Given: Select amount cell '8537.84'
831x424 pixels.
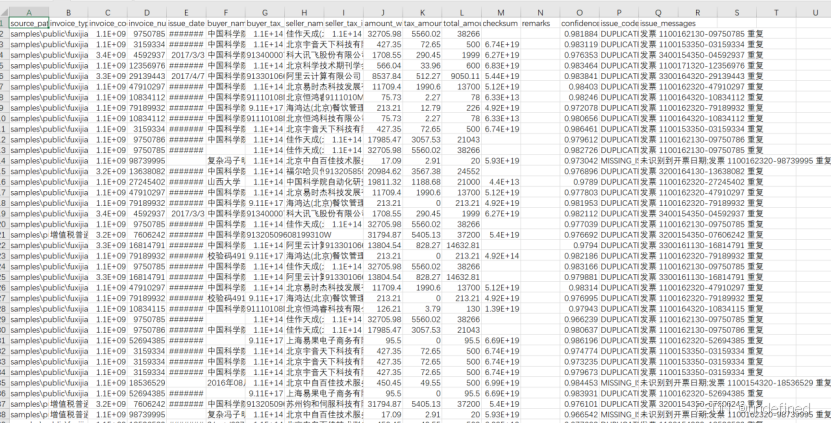Looking at the screenshot, I should pyautogui.click(x=383, y=76).
